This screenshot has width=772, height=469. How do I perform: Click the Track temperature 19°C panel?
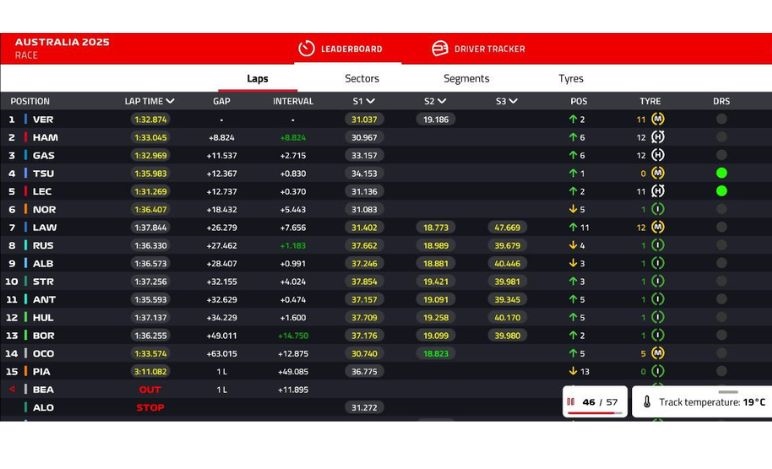(702, 402)
